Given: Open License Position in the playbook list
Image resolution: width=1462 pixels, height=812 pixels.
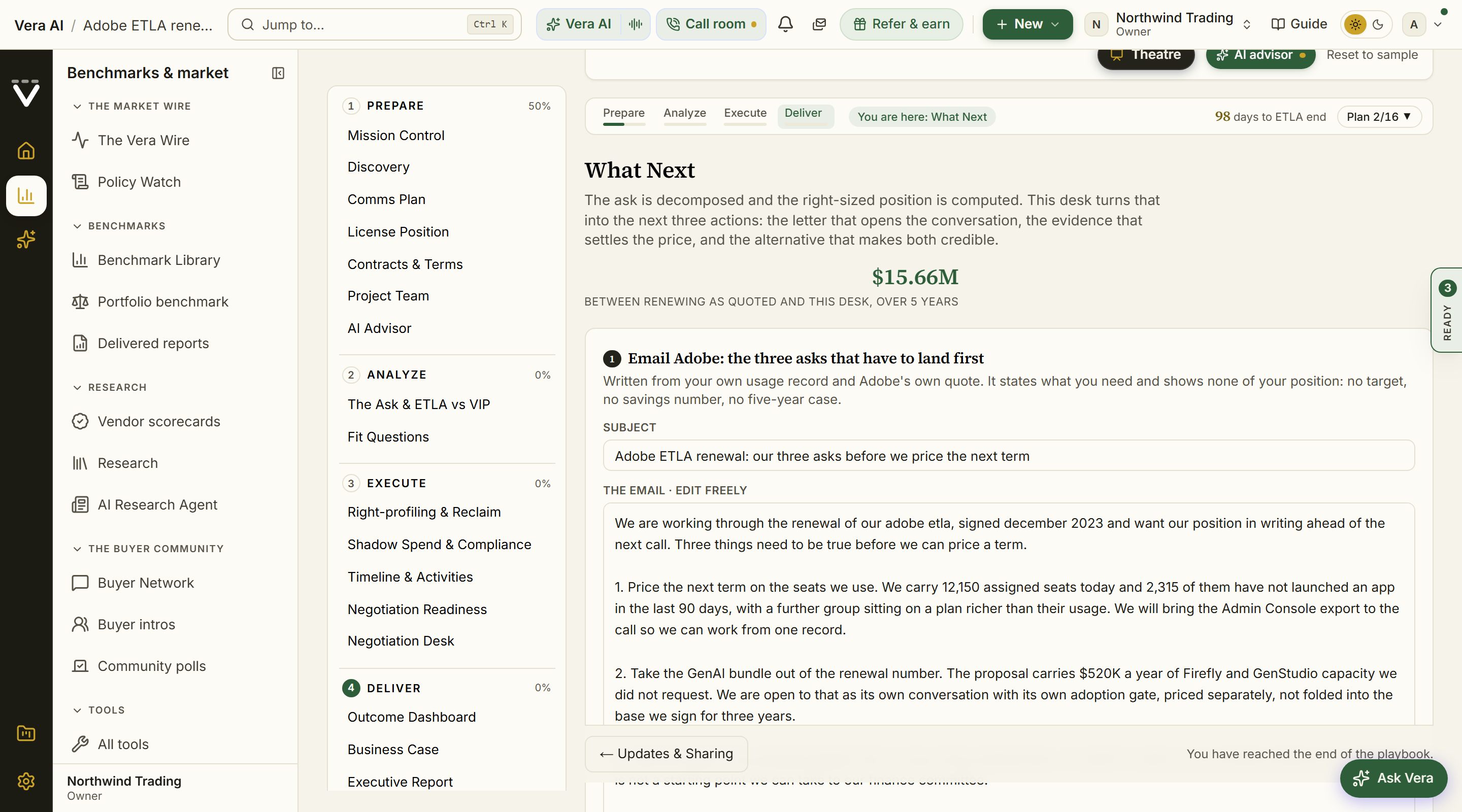Looking at the screenshot, I should coord(398,231).
